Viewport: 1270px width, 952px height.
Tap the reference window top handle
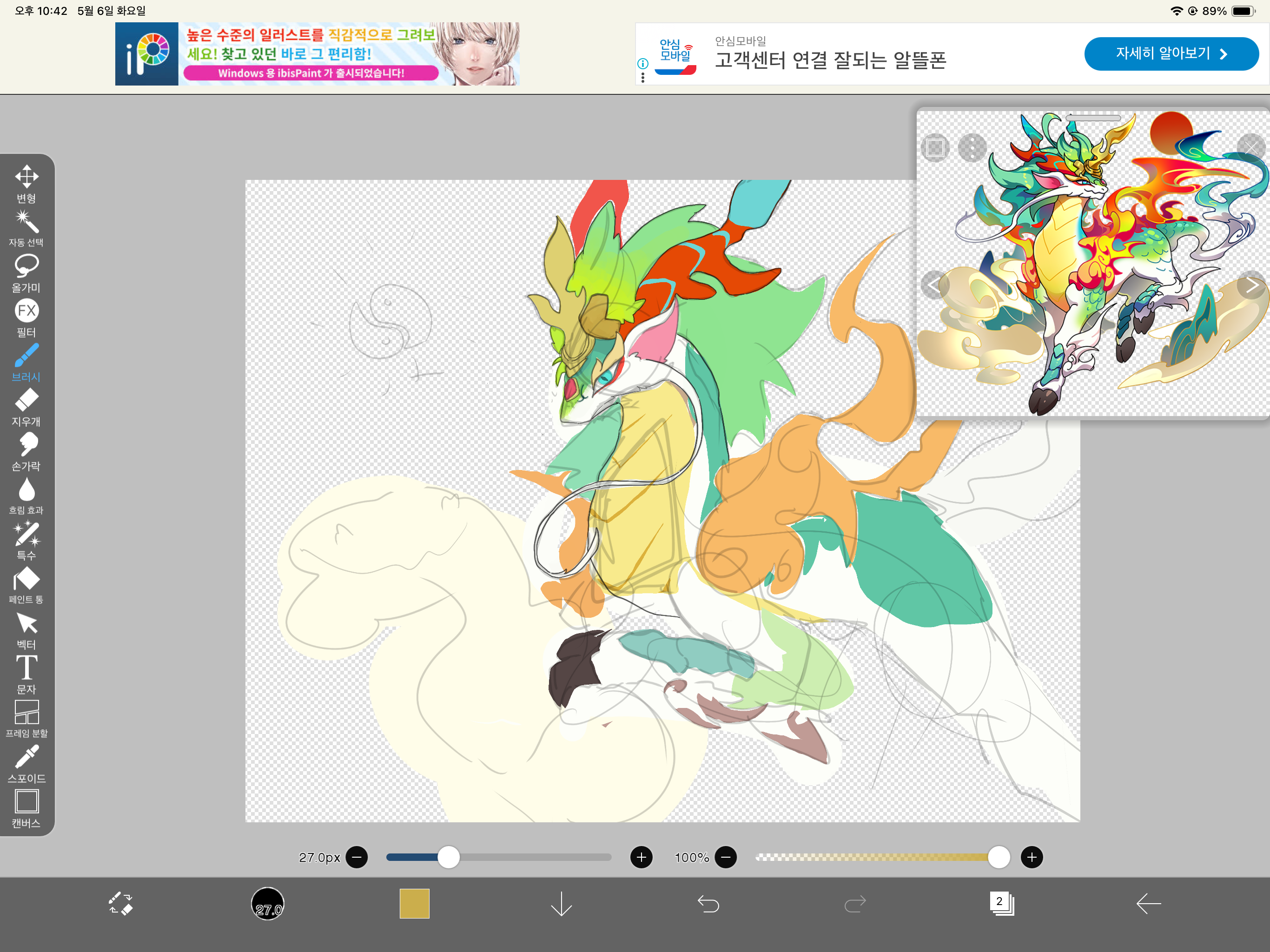[x=1093, y=118]
